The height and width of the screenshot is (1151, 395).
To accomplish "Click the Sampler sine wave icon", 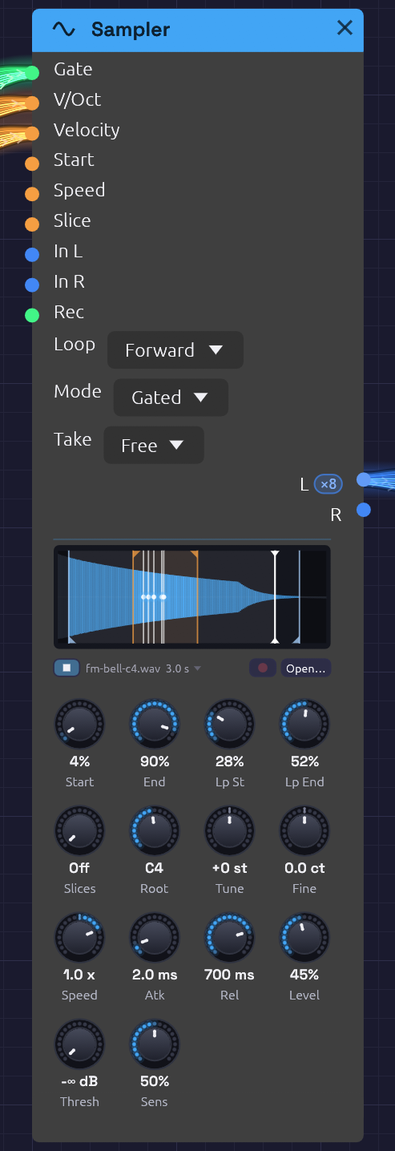I will coord(64,29).
